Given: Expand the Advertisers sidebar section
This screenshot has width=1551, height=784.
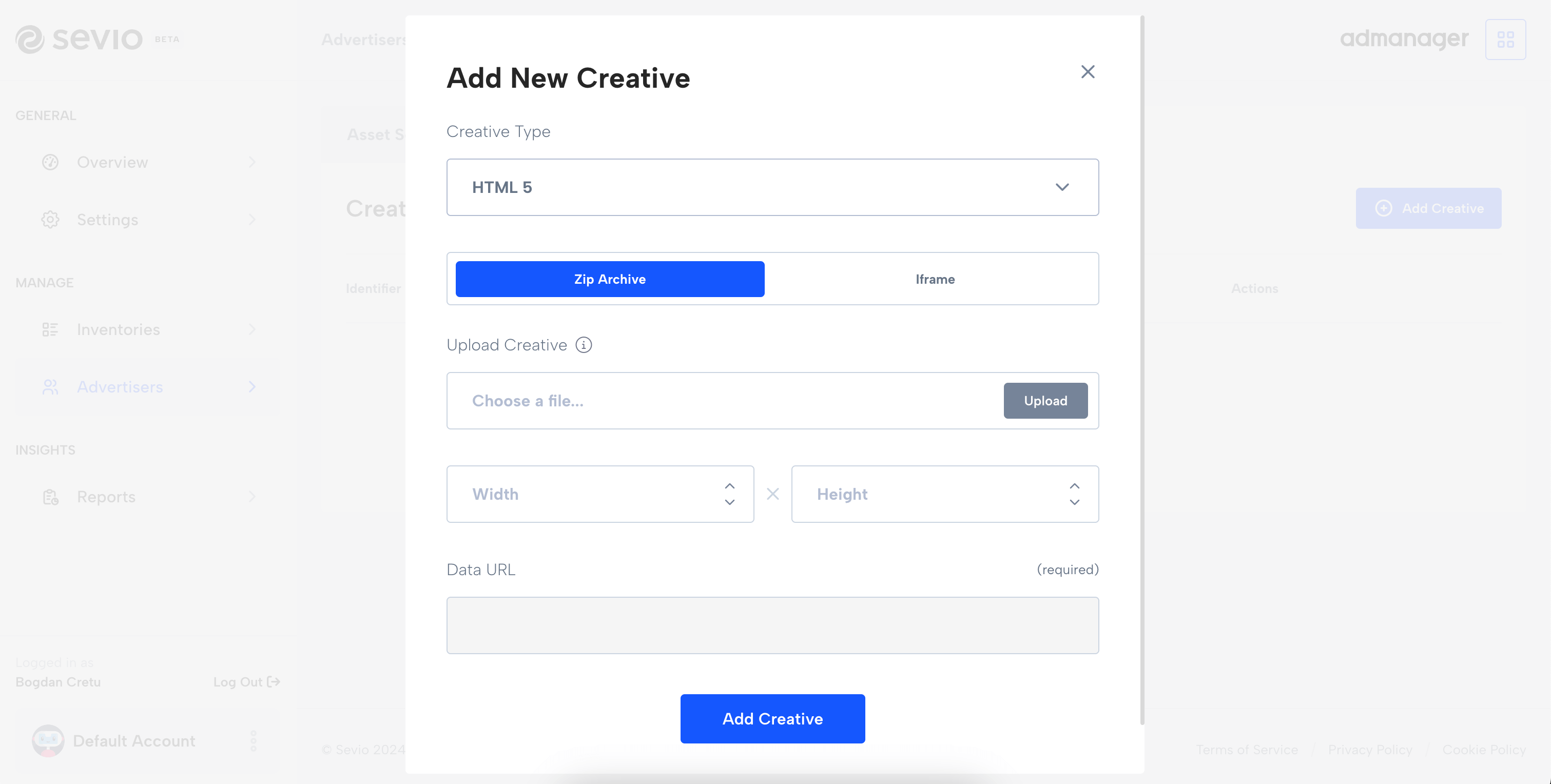Looking at the screenshot, I should (253, 387).
